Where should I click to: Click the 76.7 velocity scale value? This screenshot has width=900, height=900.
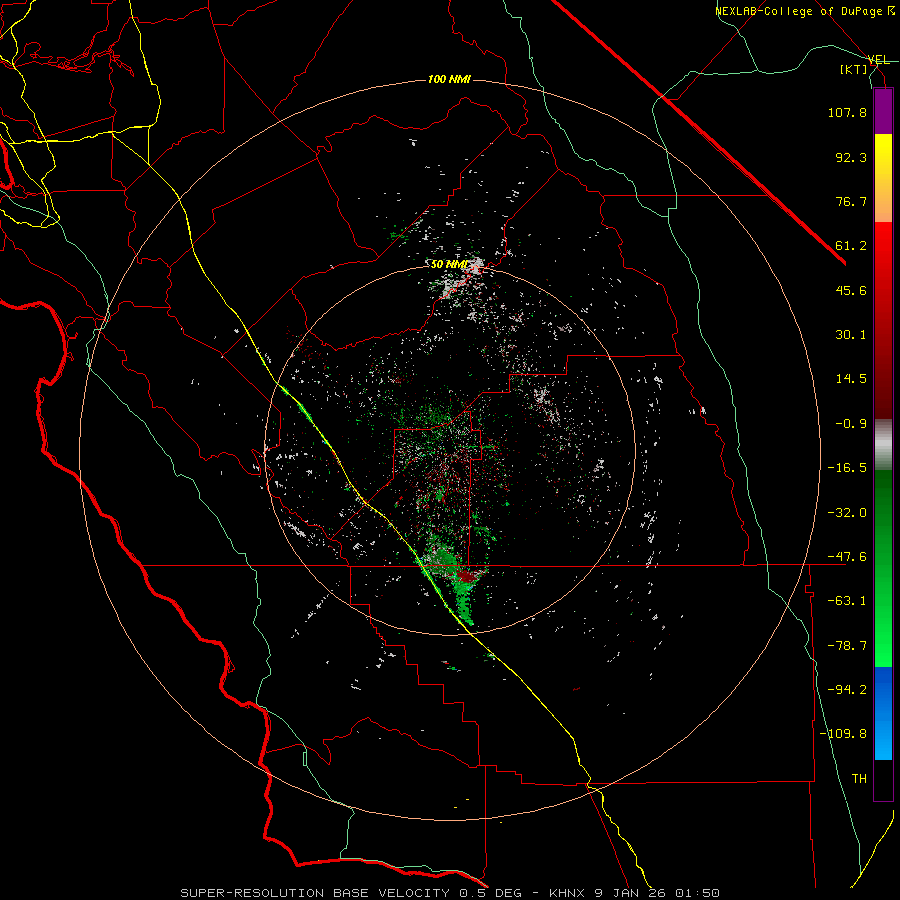tap(851, 201)
